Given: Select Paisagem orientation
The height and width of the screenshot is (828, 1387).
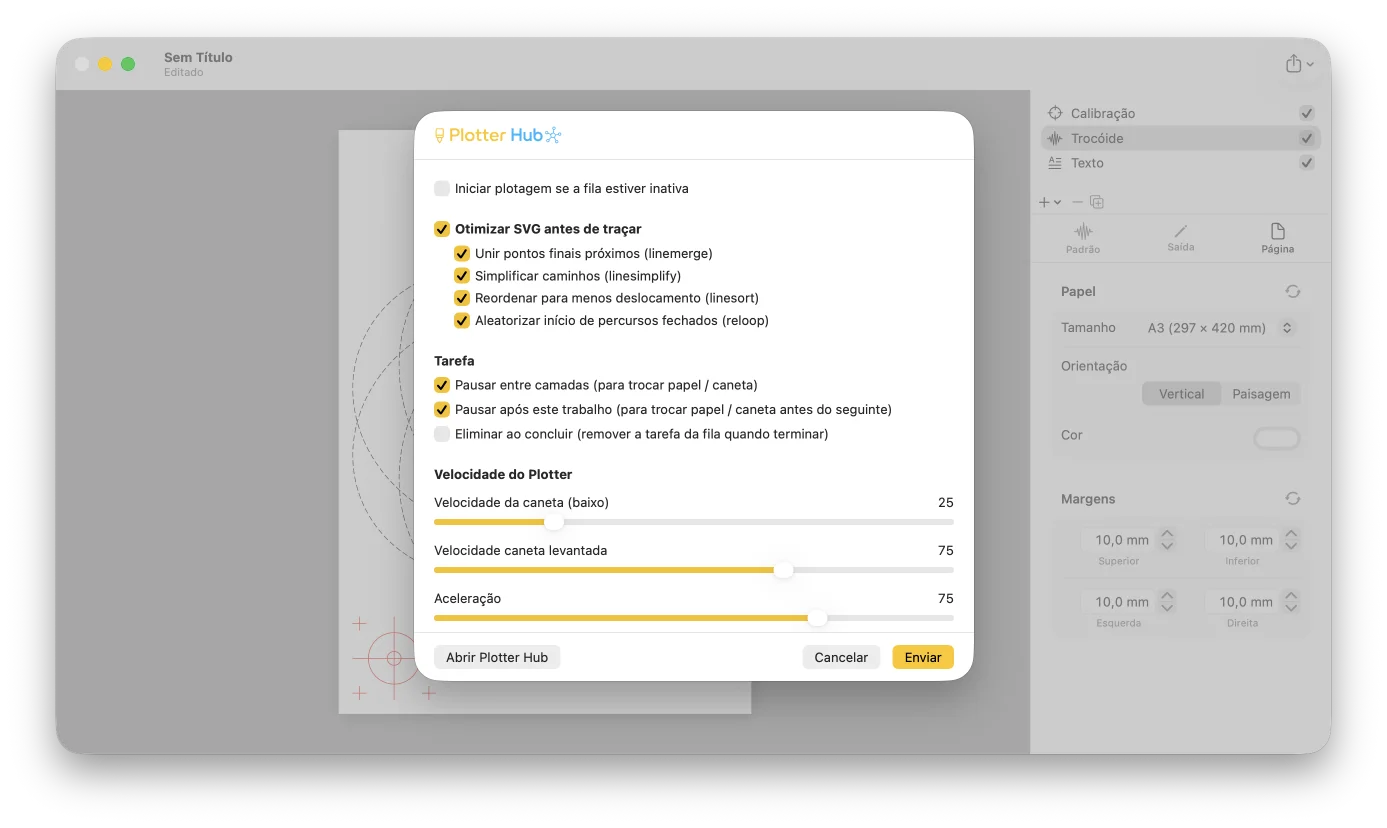Looking at the screenshot, I should pos(1260,394).
